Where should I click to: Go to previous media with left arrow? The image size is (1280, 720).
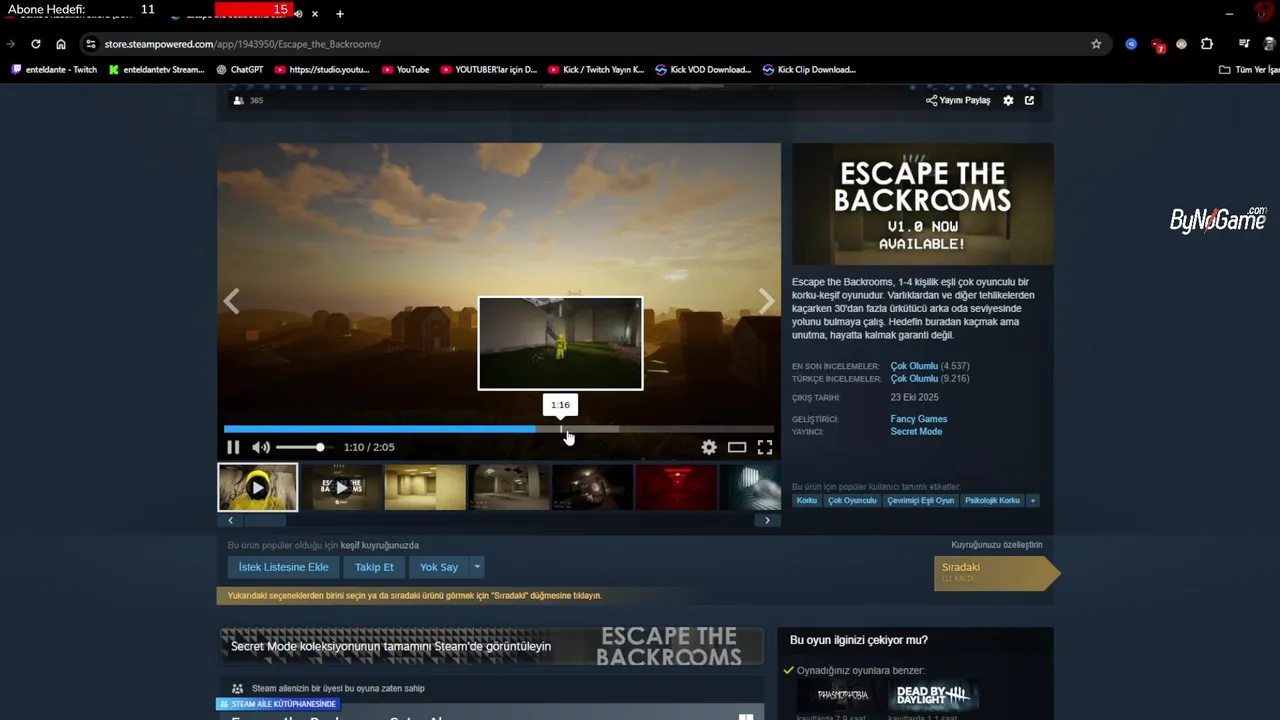231,301
